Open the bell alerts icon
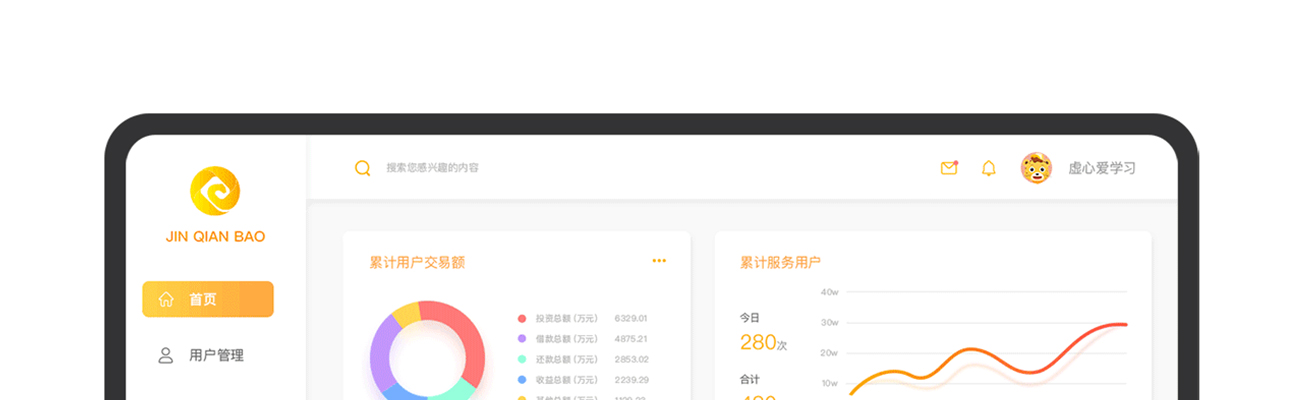This screenshot has height=400, width=1300. click(x=989, y=168)
